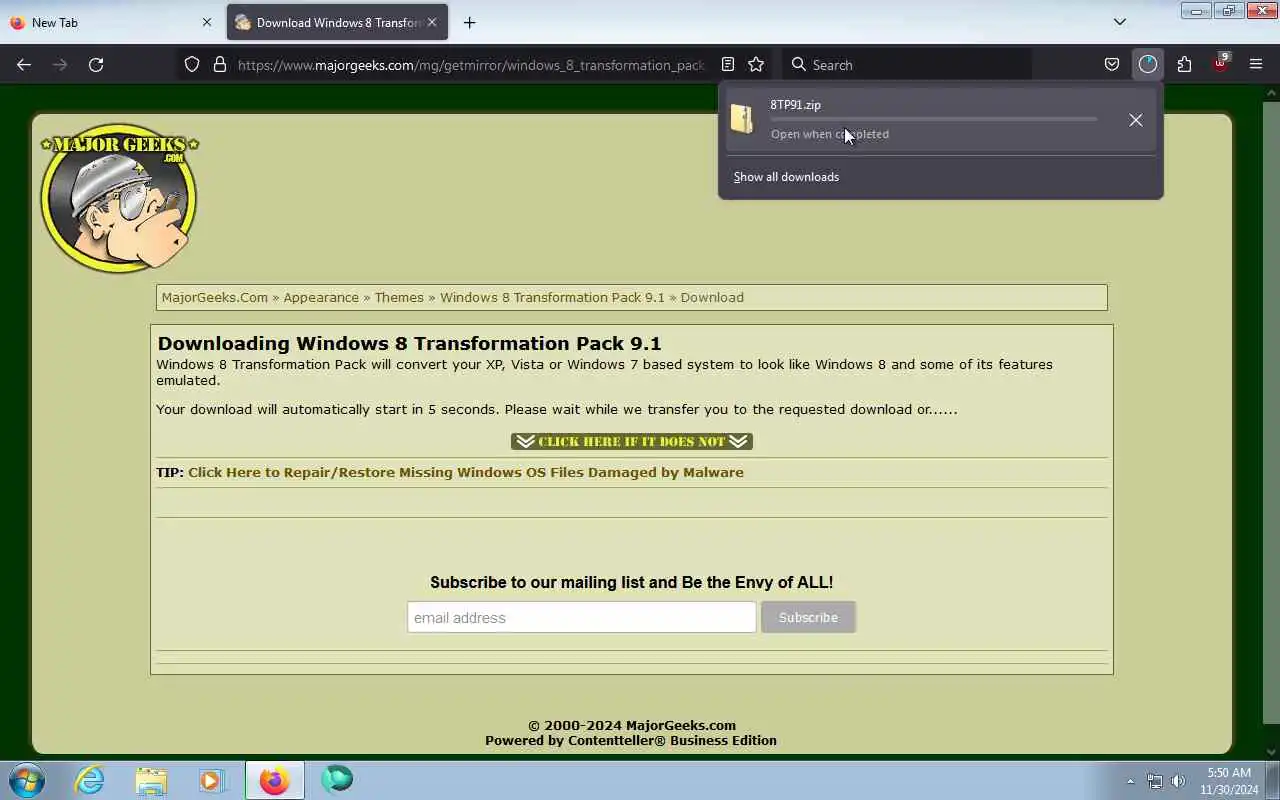Image resolution: width=1280 pixels, height=800 pixels.
Task: Open Save to Pocket icon
Action: pos(1112,64)
